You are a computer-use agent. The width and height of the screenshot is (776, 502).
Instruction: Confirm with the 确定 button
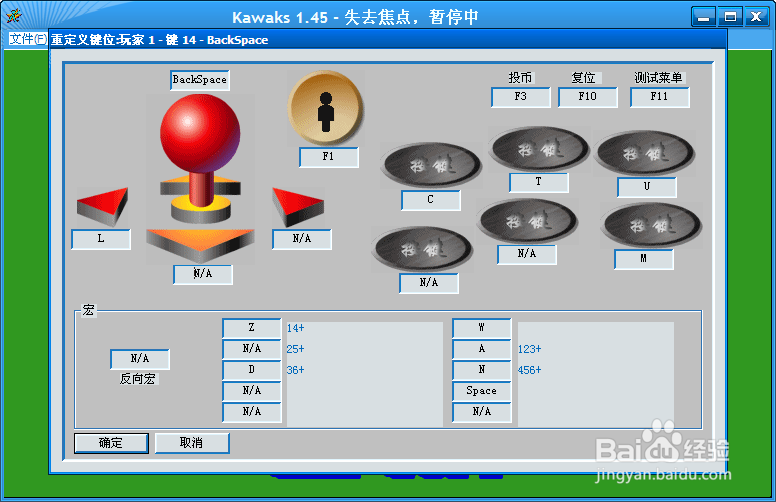pos(111,443)
